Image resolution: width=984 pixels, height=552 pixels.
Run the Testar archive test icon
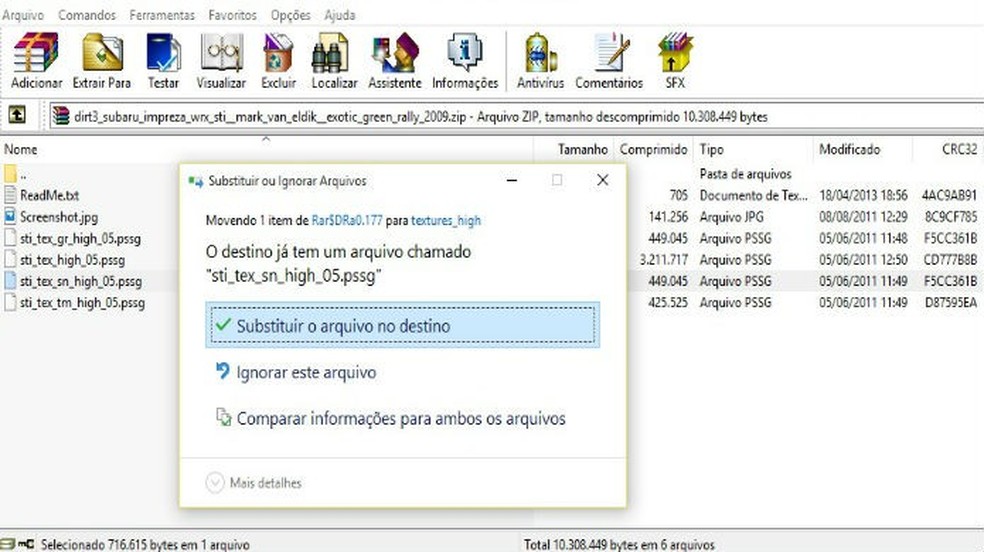163,53
